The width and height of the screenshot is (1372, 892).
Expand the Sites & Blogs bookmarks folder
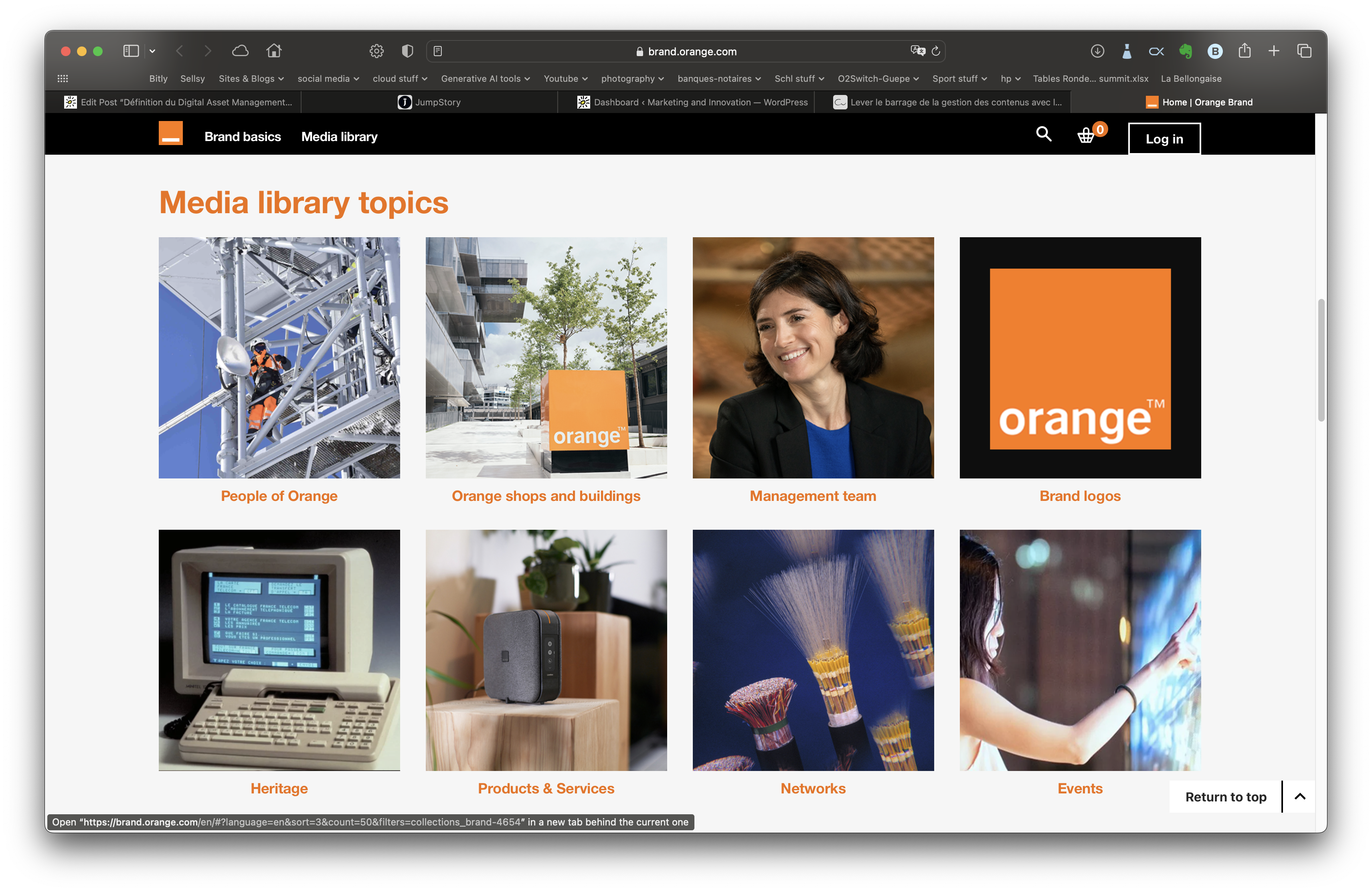(x=251, y=79)
